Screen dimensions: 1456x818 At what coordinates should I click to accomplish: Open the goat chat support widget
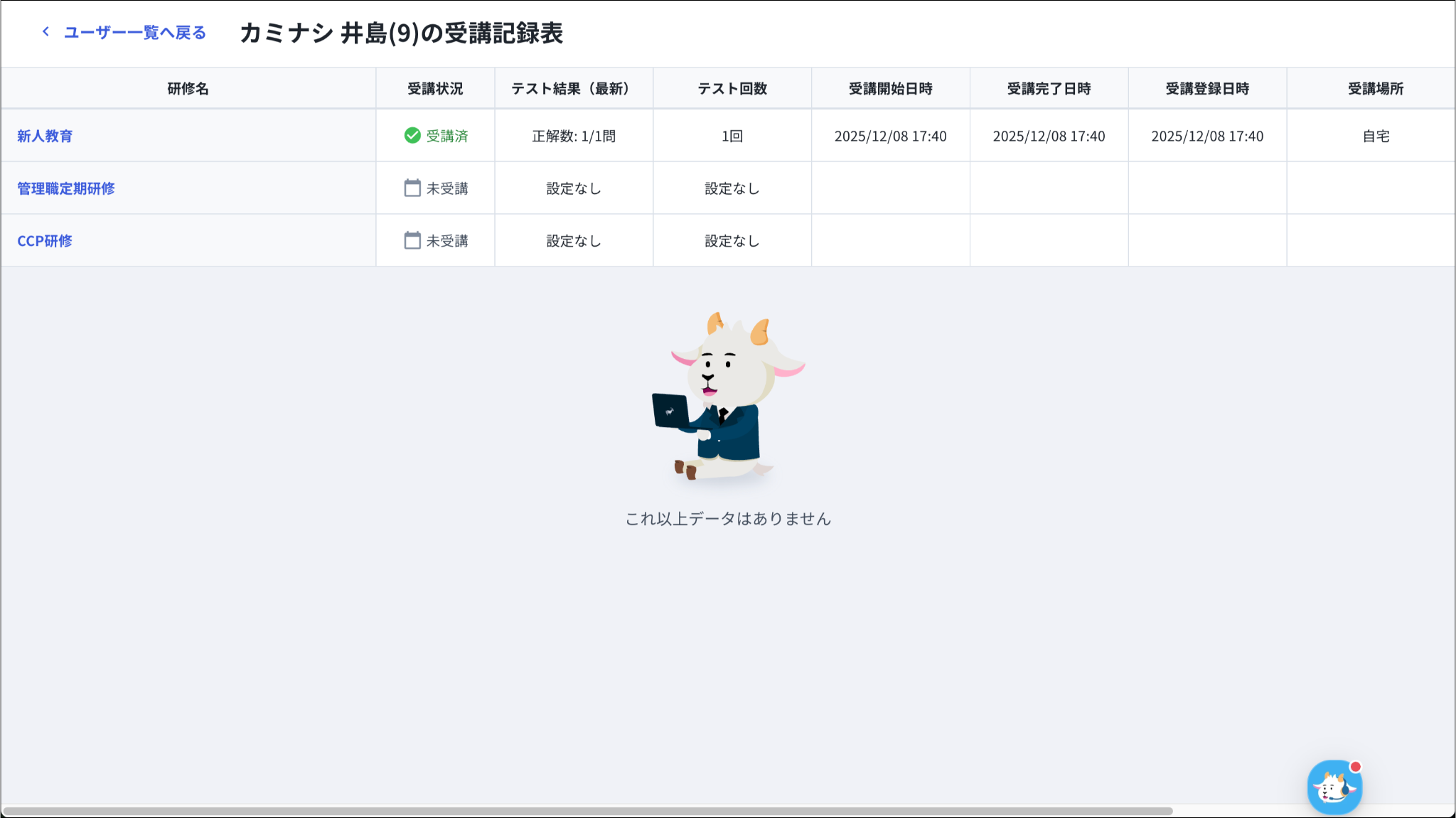(1334, 787)
